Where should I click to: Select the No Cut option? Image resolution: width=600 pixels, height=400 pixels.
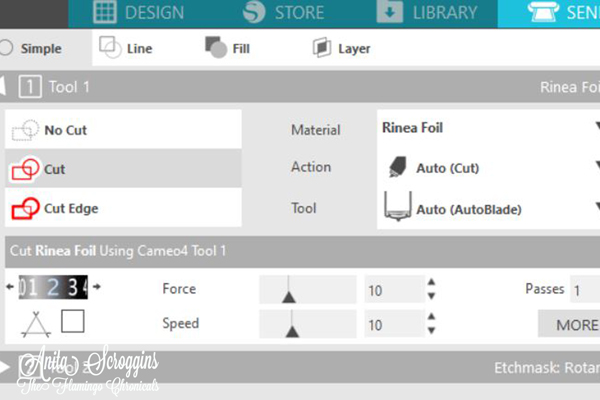point(123,130)
